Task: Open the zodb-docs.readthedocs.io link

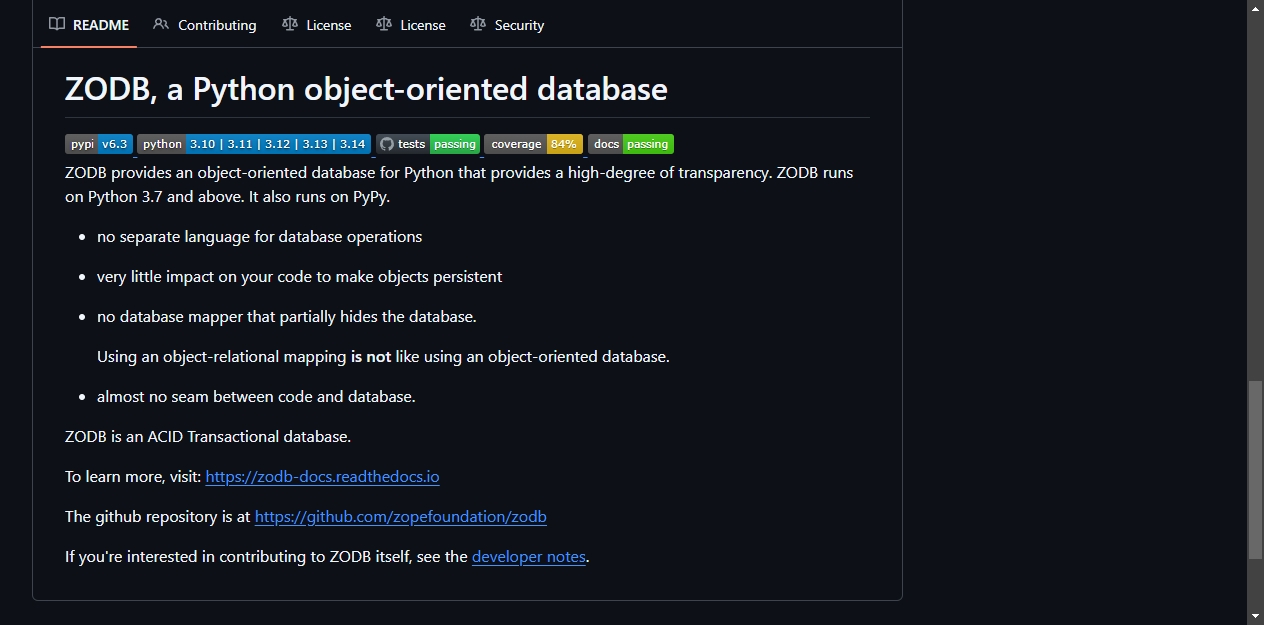Action: [322, 477]
